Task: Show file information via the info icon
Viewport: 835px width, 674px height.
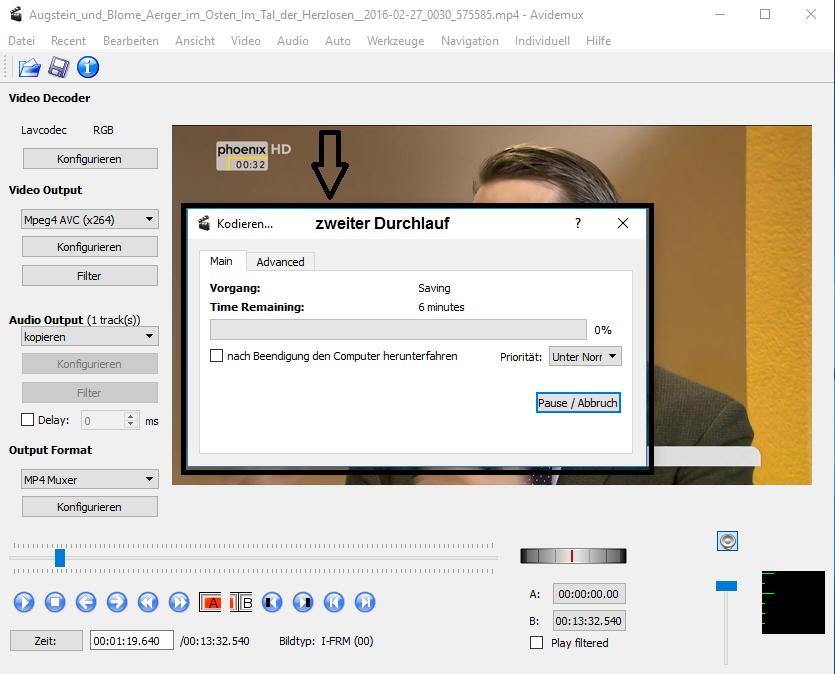Action: [88, 68]
